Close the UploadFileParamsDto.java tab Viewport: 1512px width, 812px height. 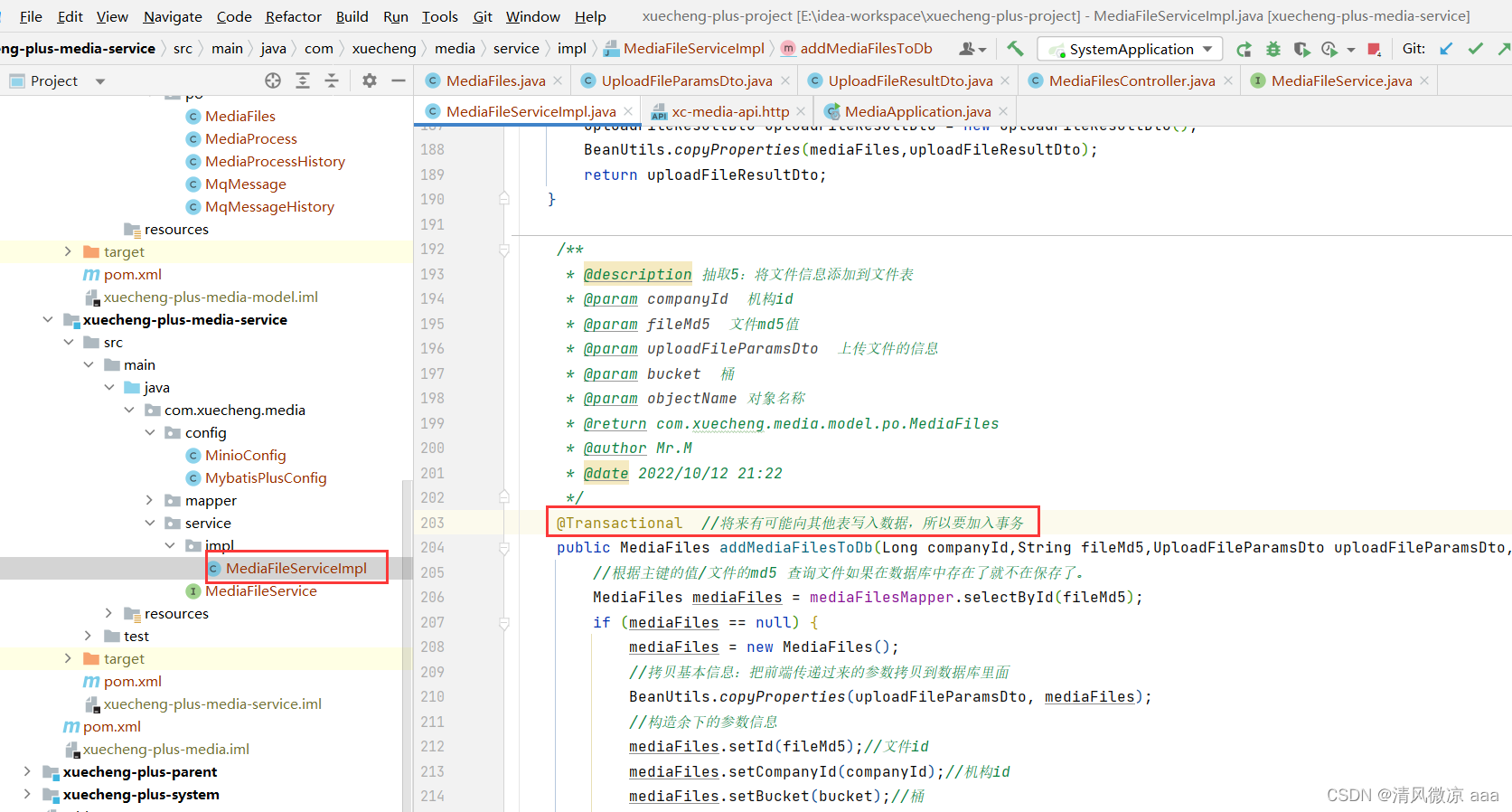pos(785,80)
